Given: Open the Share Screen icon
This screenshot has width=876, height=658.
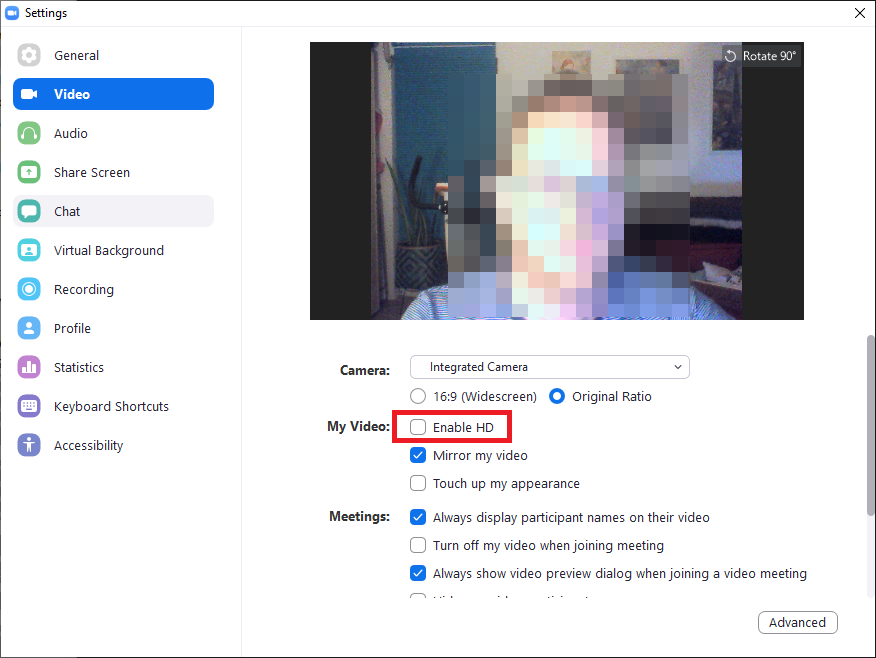Looking at the screenshot, I should pyautogui.click(x=29, y=172).
